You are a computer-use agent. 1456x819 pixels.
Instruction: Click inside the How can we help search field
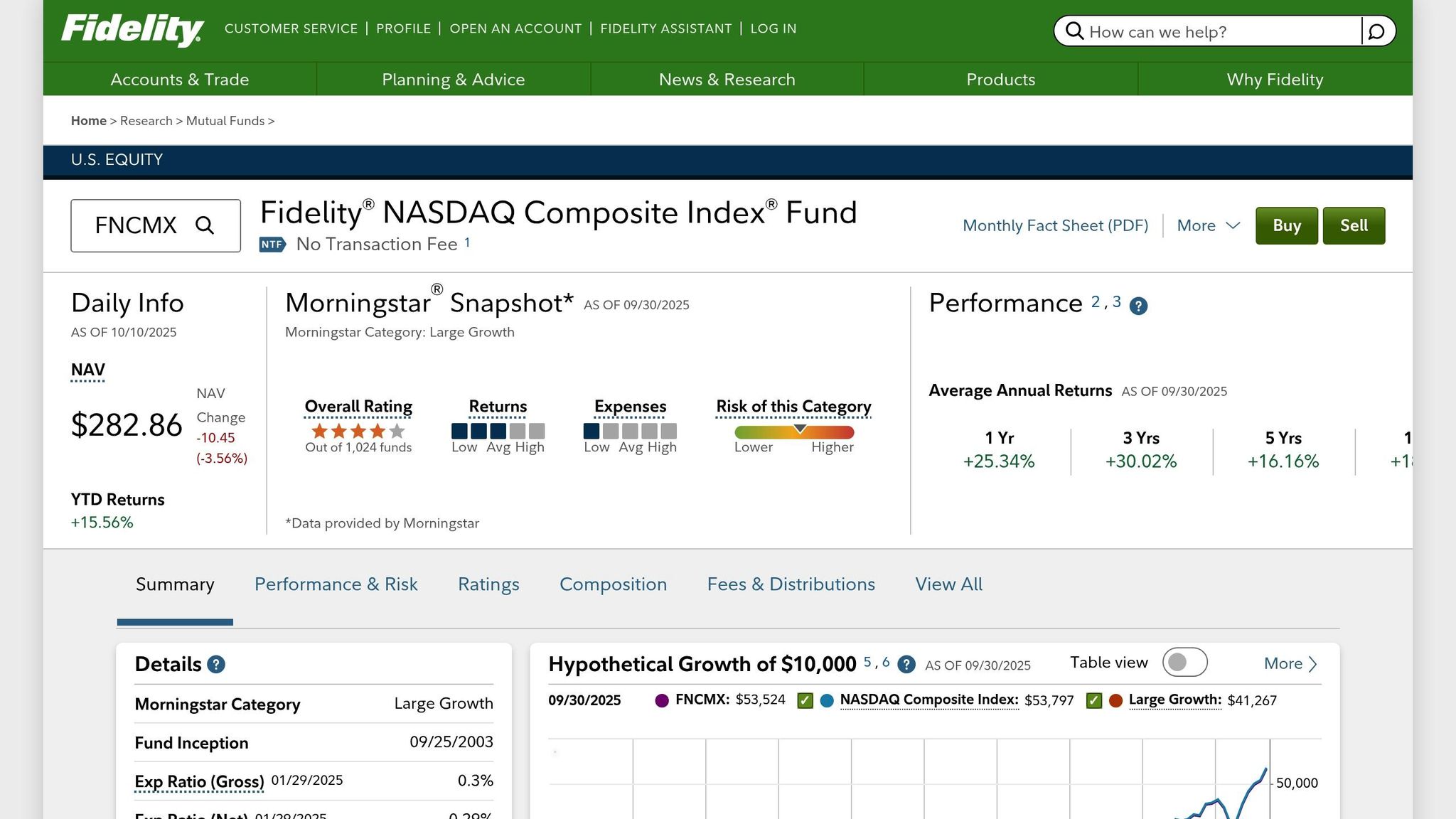tap(1209, 31)
